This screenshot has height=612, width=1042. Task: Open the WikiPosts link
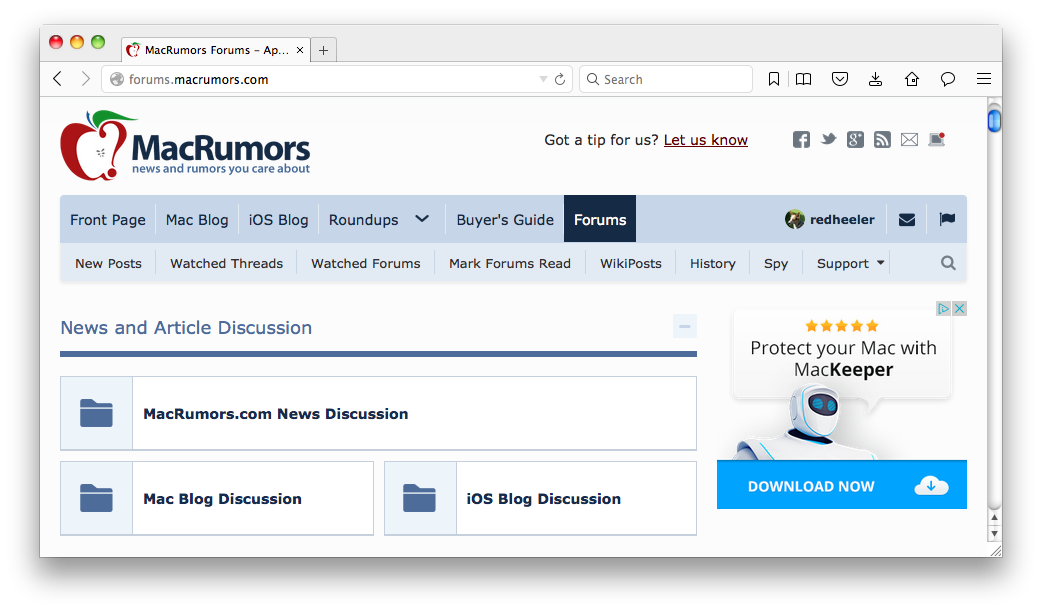(x=631, y=263)
